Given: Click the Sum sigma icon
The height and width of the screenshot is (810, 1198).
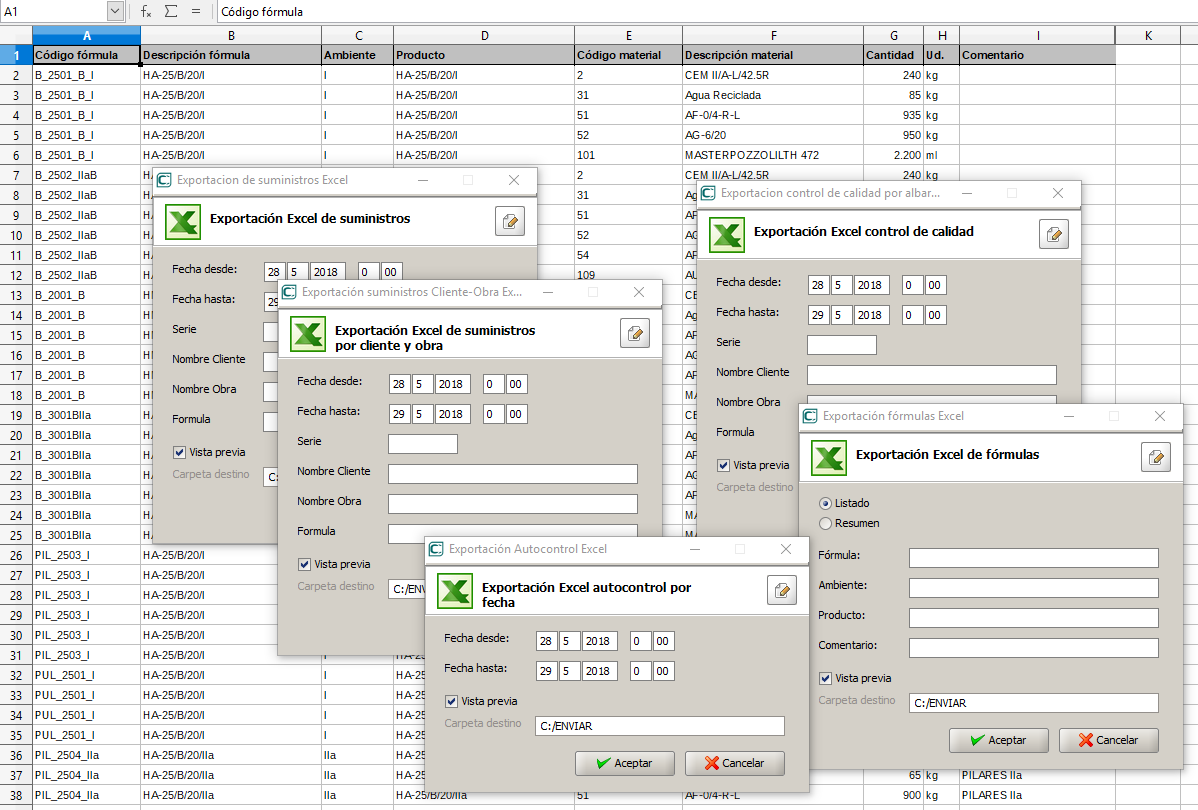Looking at the screenshot, I should click(171, 11).
